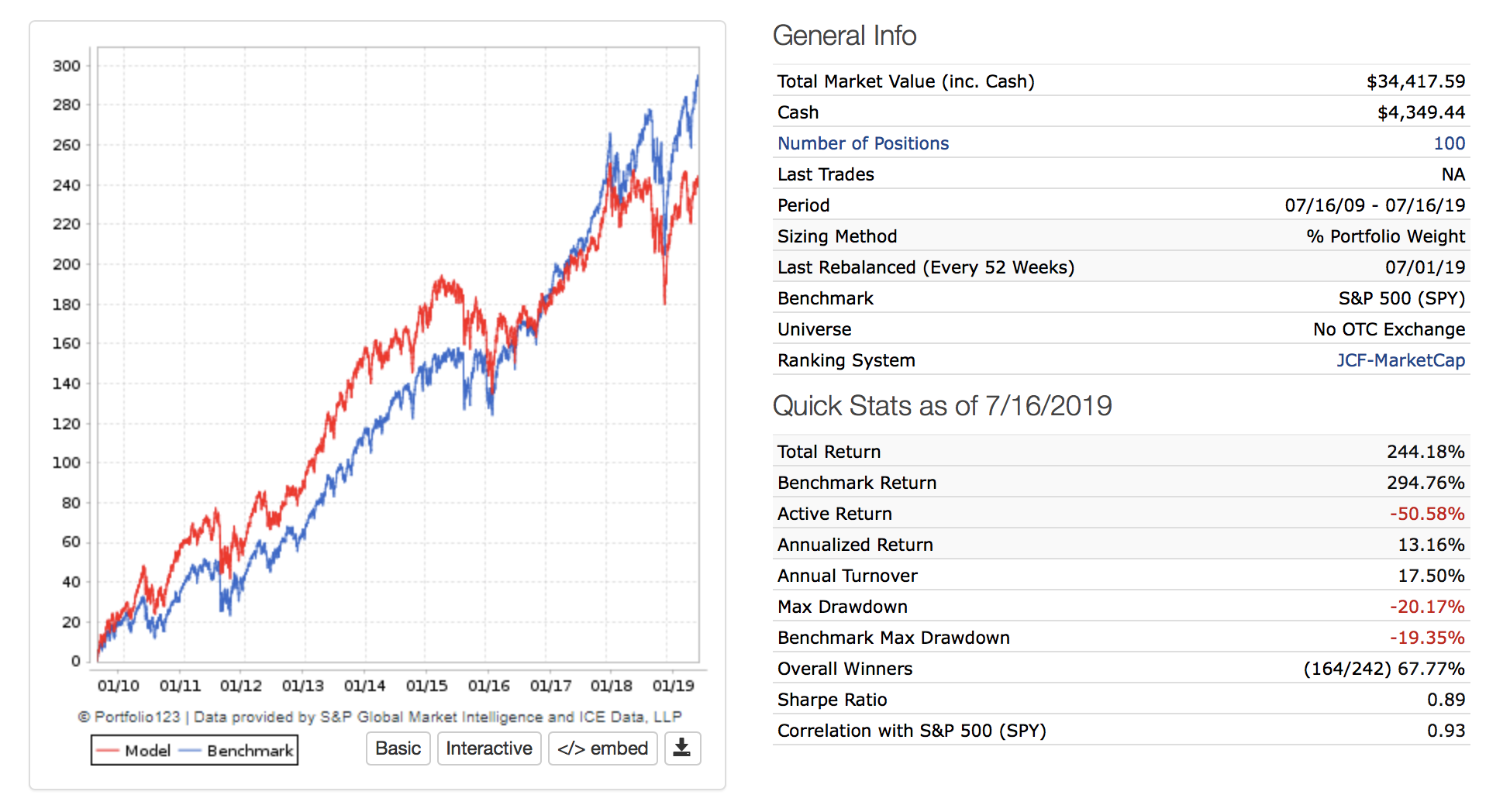Click the Quick Stats heading

click(x=942, y=406)
